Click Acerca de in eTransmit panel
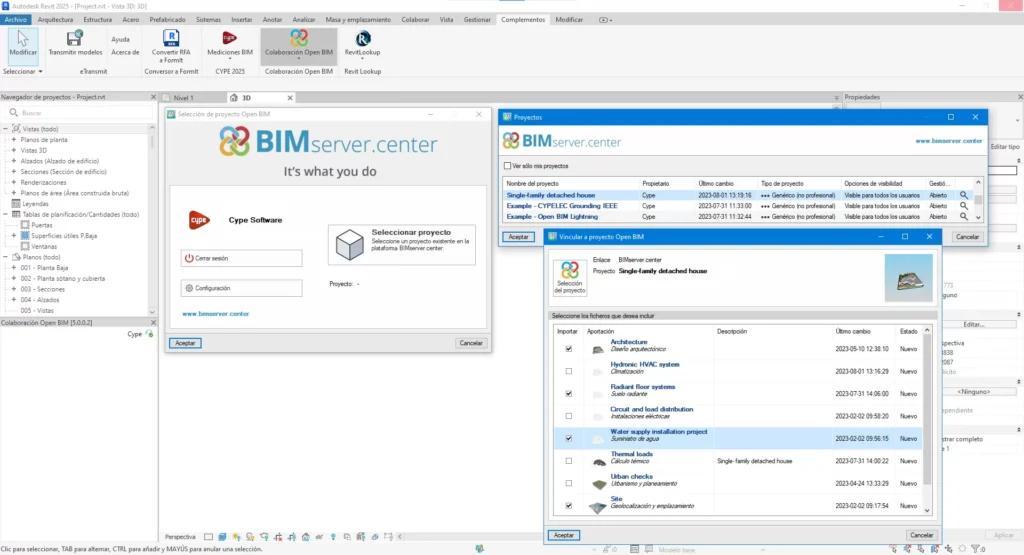 [125, 52]
